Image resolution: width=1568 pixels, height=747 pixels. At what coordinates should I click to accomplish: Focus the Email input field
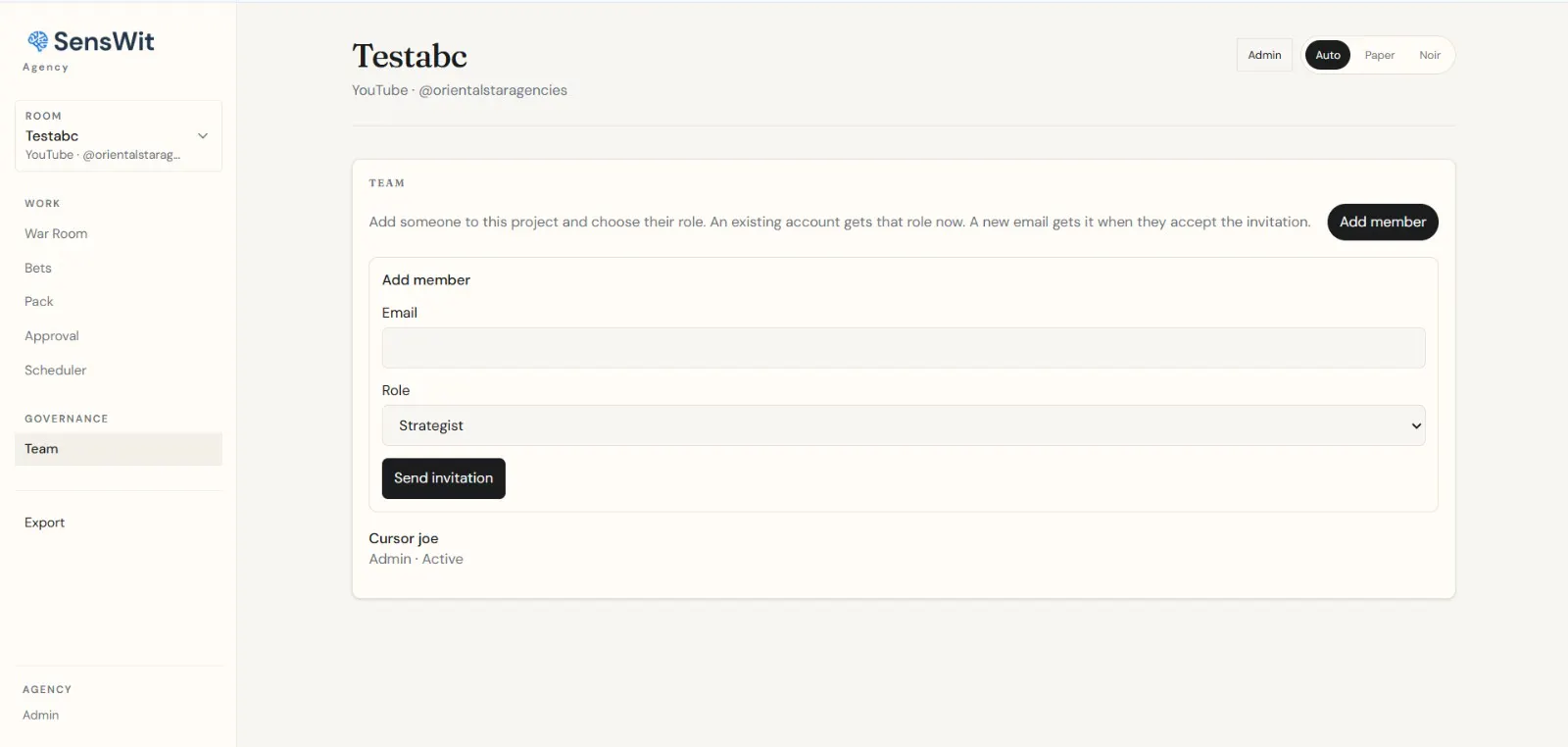[x=904, y=348]
